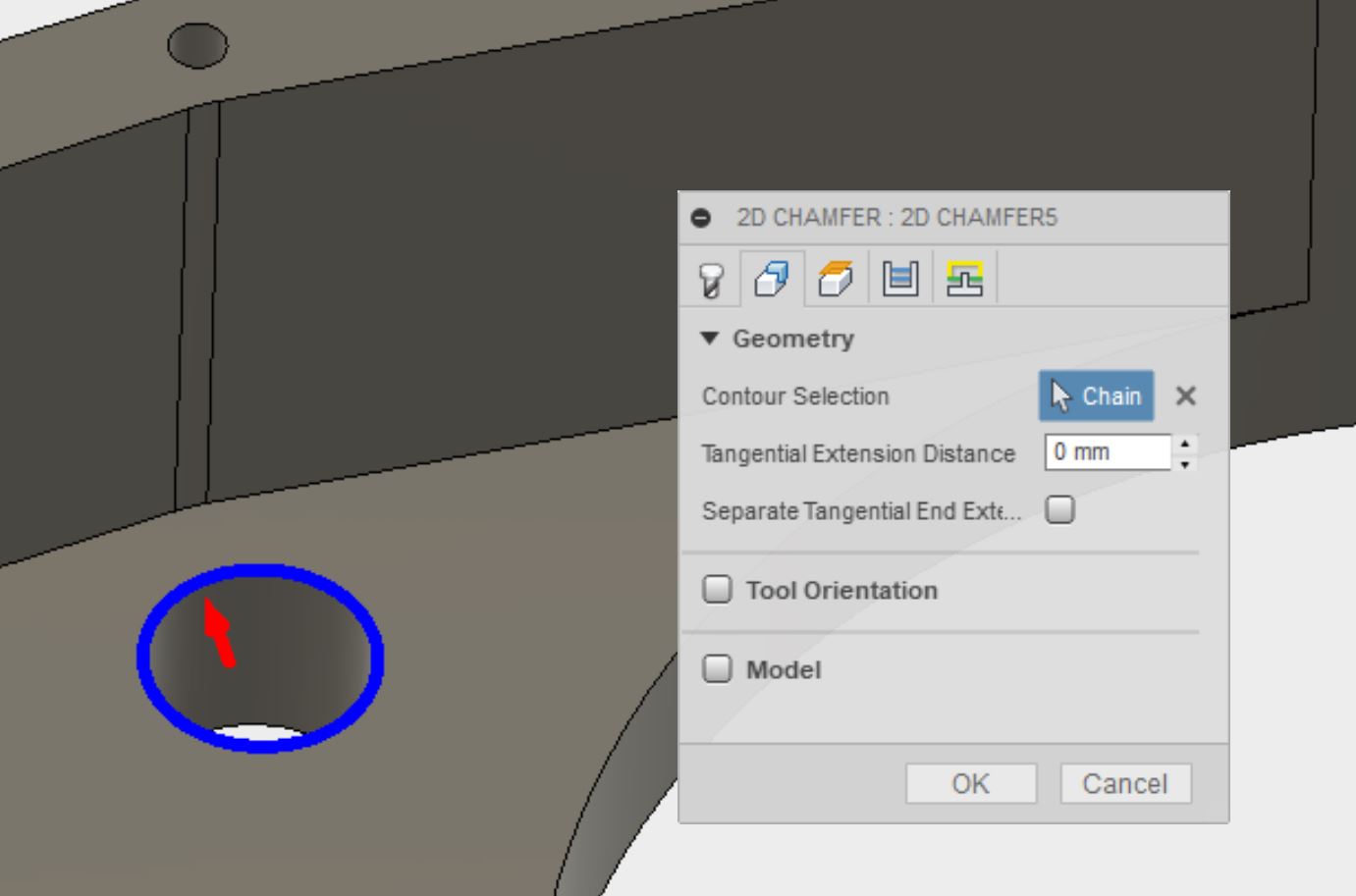Collapse the 2D Chamfer dialog with the minus icon
This screenshot has height=896, width=1356.
coord(701,218)
